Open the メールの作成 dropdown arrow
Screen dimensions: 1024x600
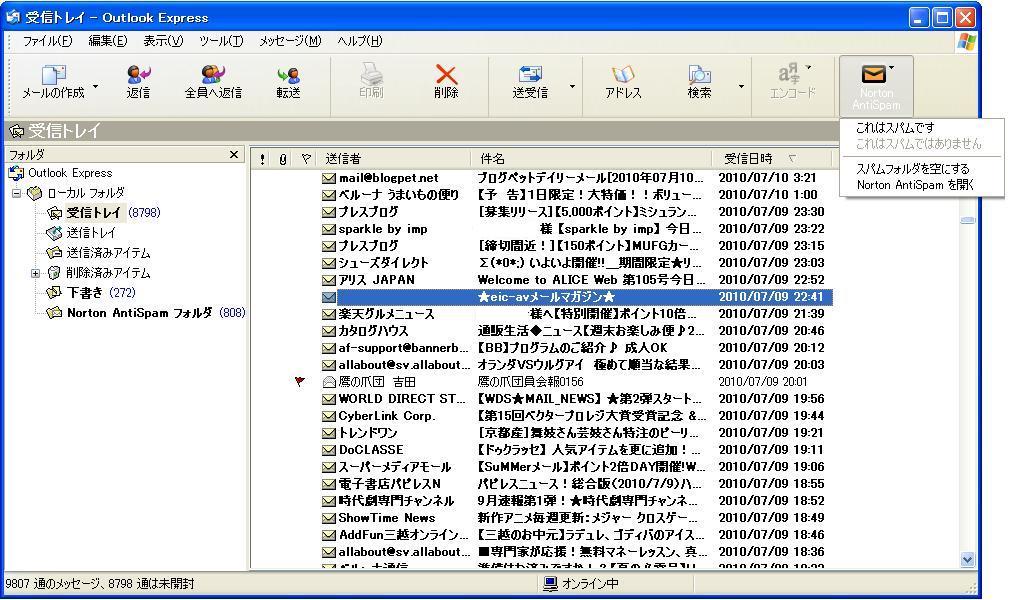[96, 86]
